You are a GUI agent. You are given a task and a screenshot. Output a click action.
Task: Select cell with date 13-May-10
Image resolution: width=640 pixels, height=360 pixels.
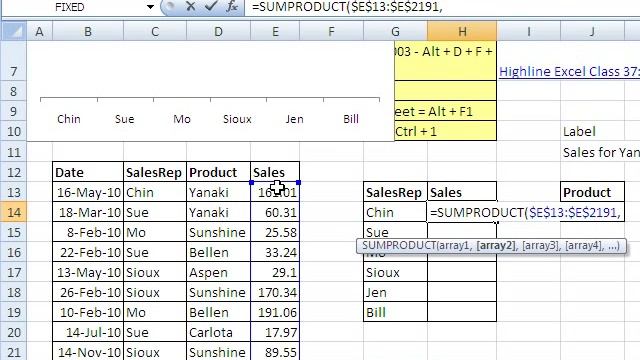(88, 272)
